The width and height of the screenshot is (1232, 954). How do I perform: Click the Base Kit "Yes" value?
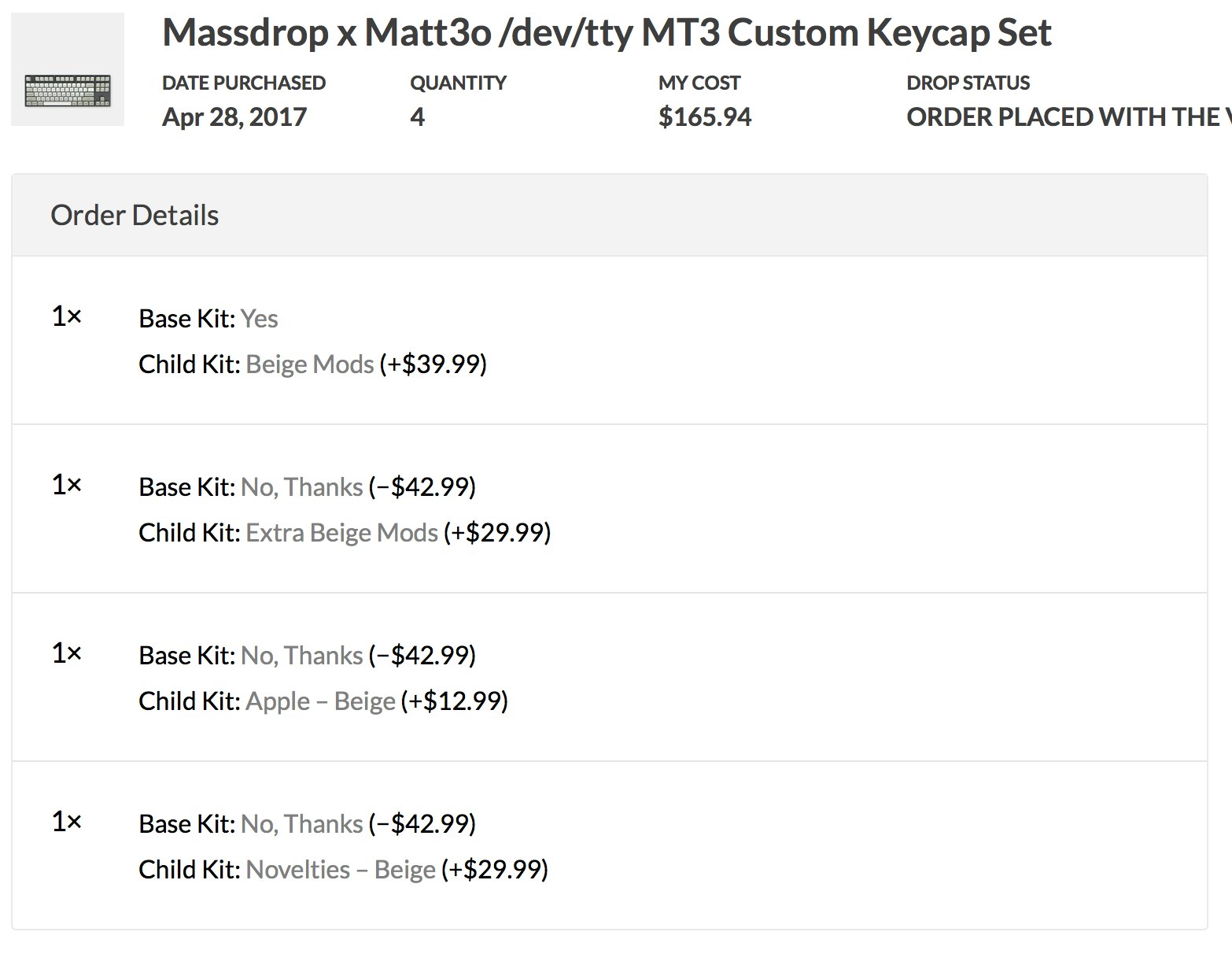259,319
